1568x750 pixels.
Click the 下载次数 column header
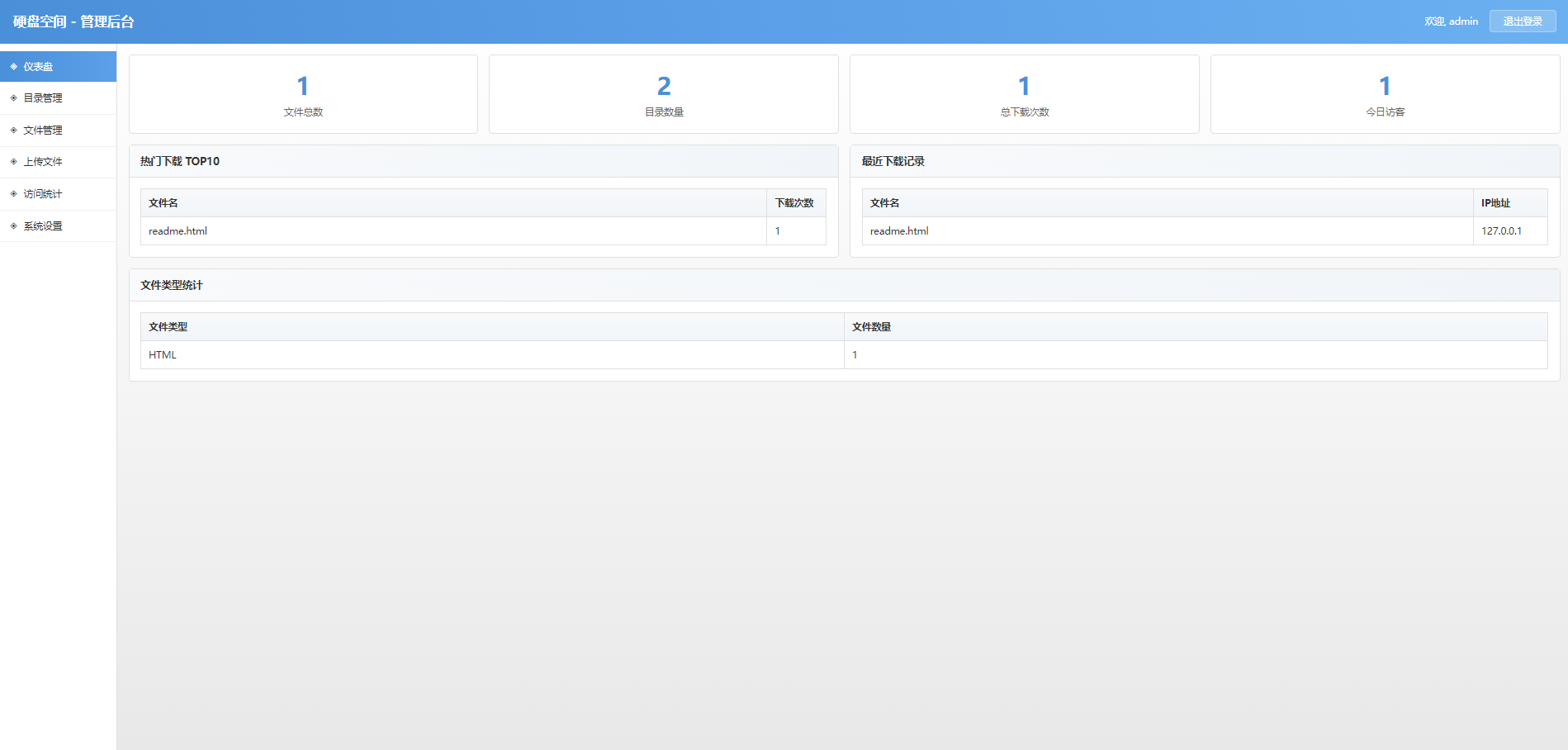pyautogui.click(x=794, y=203)
